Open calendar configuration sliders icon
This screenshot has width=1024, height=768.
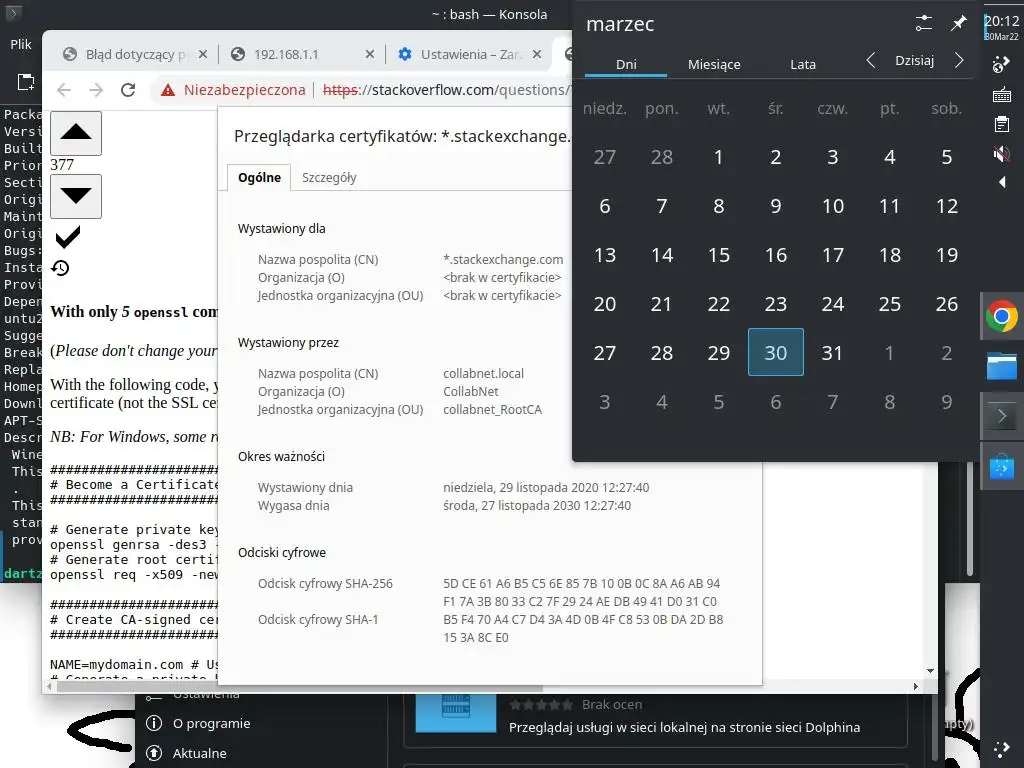point(923,24)
